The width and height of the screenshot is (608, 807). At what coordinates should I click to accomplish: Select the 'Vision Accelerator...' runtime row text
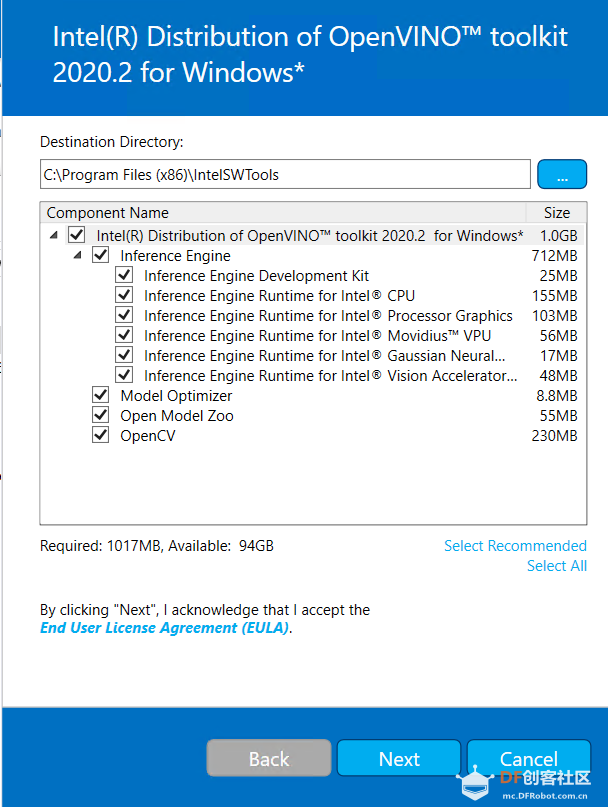tap(331, 376)
